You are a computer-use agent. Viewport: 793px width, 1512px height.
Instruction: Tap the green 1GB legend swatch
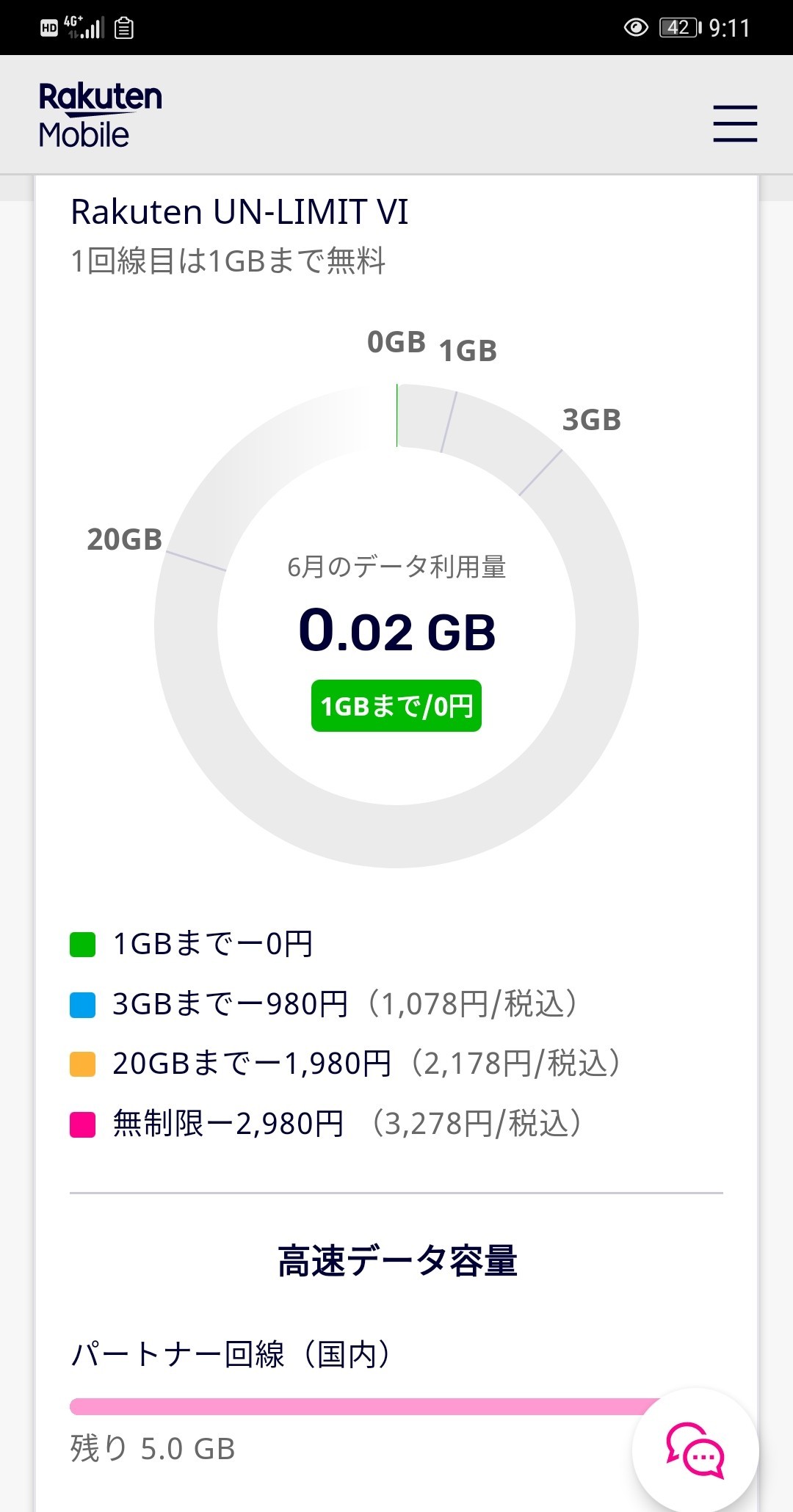tap(82, 945)
